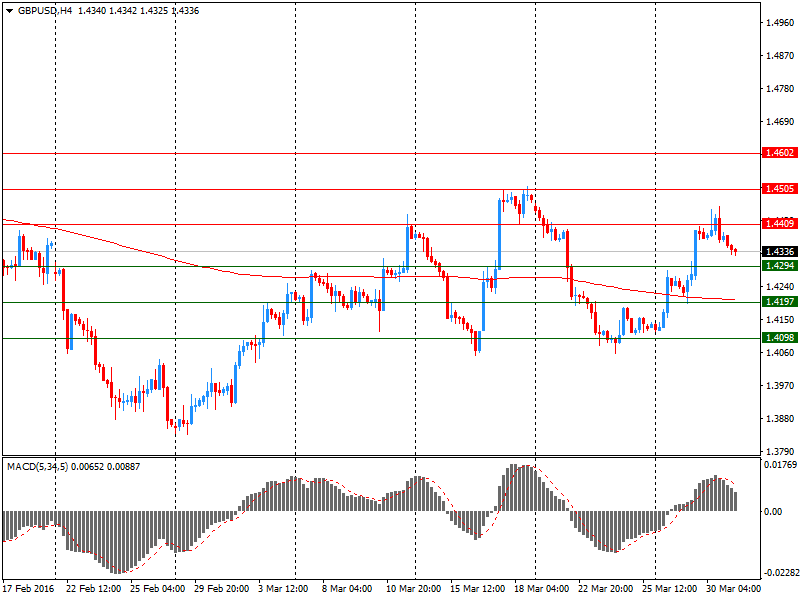Select the 1.4690 price scale value
Image resolution: width=800 pixels, height=600 pixels.
pyautogui.click(x=780, y=121)
